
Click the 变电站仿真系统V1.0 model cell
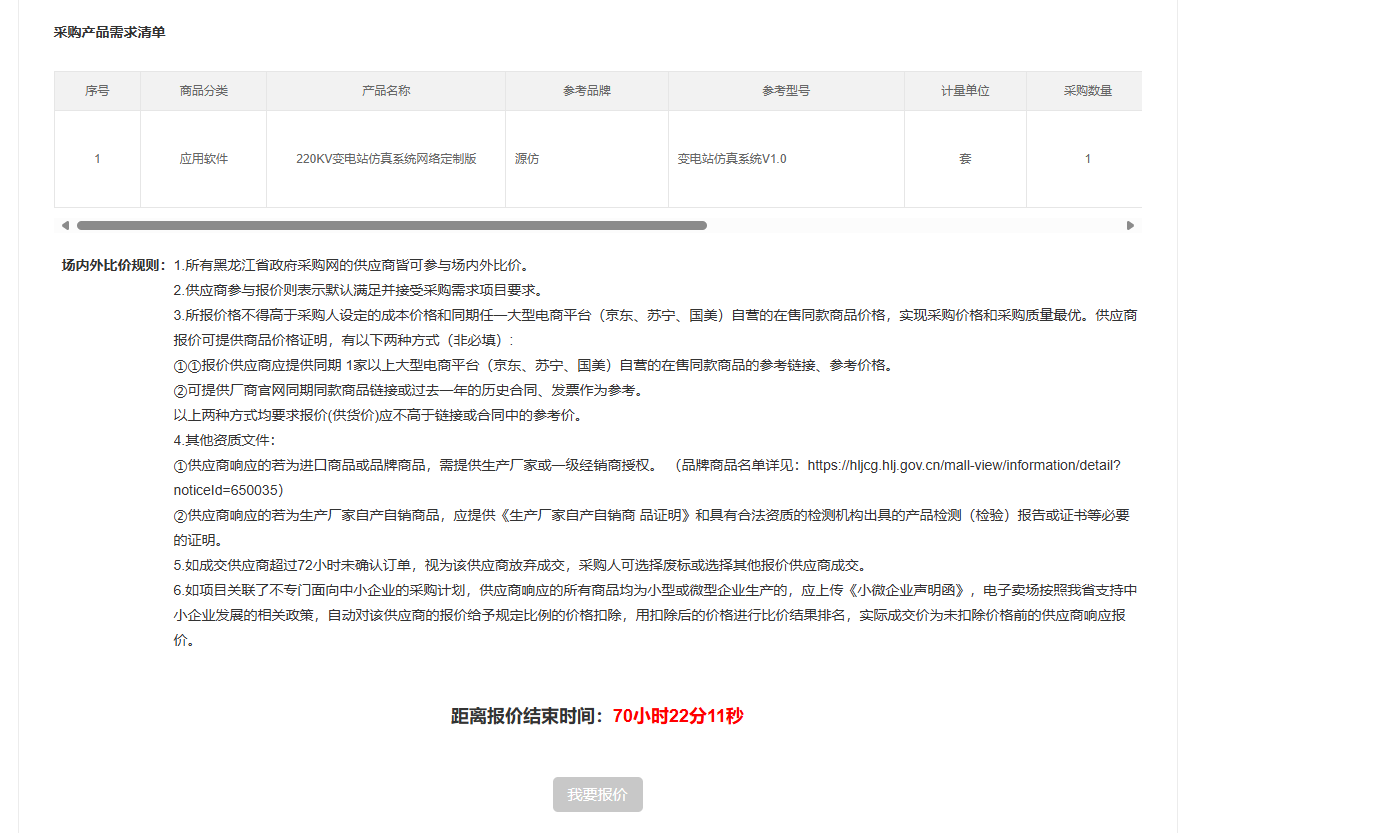pos(732,159)
